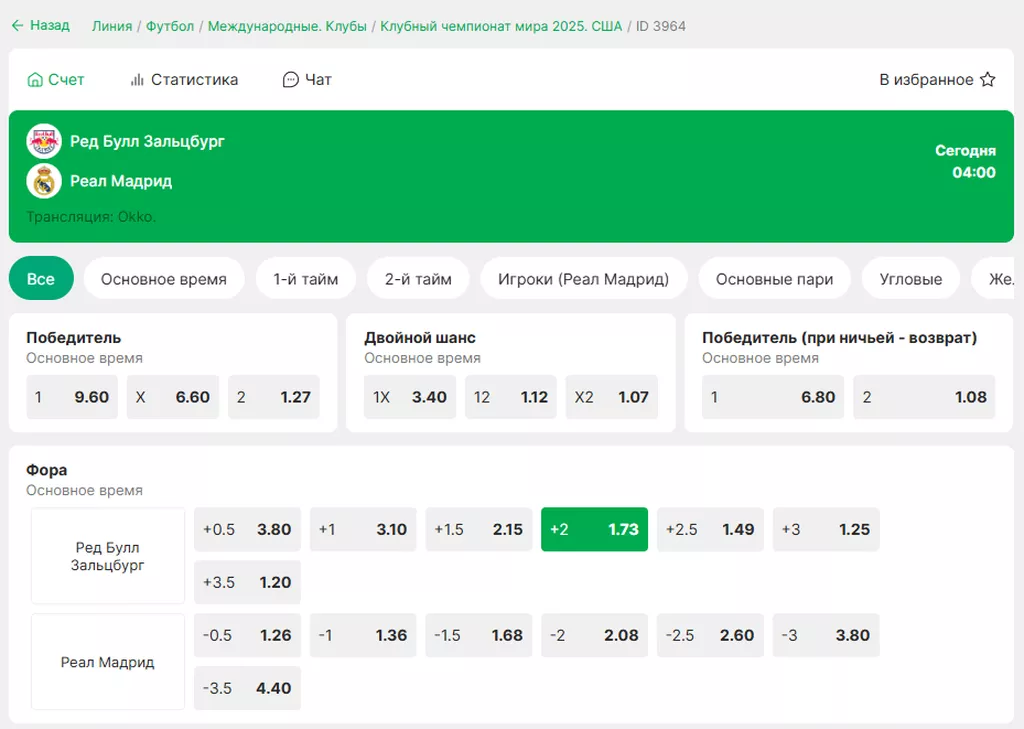Viewport: 1024px width, 729px height.
Task: Select Real Madrid handicap -1.5 at 1.68
Action: [x=479, y=635]
